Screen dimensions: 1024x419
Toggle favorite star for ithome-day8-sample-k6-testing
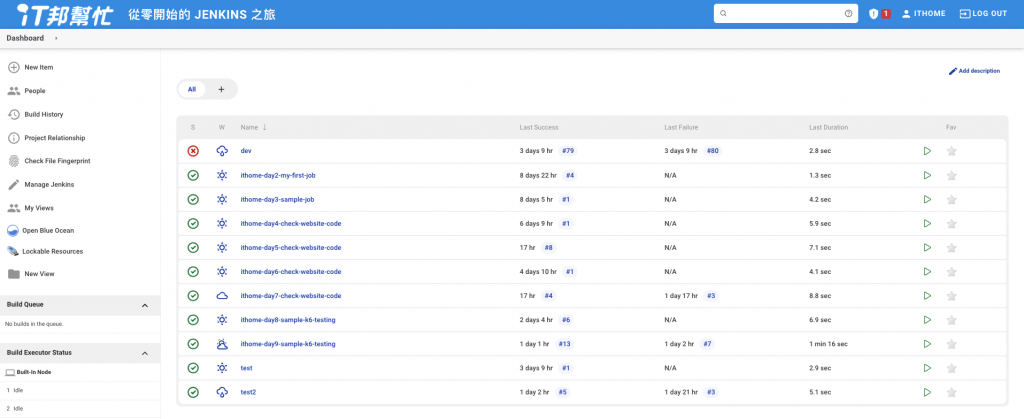pyautogui.click(x=952, y=320)
